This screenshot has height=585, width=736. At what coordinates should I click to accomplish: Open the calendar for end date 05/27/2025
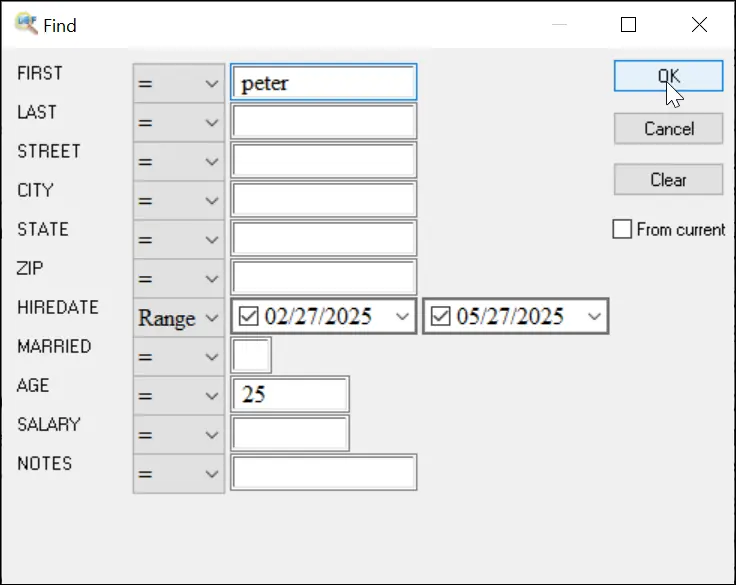click(x=594, y=316)
